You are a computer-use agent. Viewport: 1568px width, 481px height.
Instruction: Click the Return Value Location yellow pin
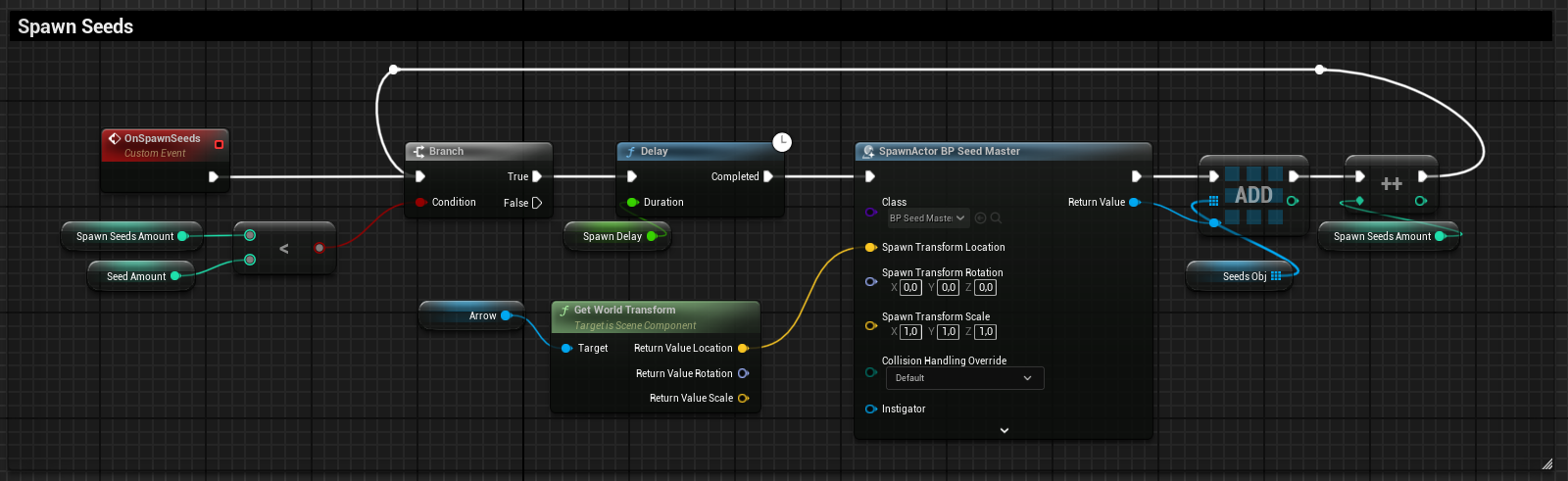[742, 349]
